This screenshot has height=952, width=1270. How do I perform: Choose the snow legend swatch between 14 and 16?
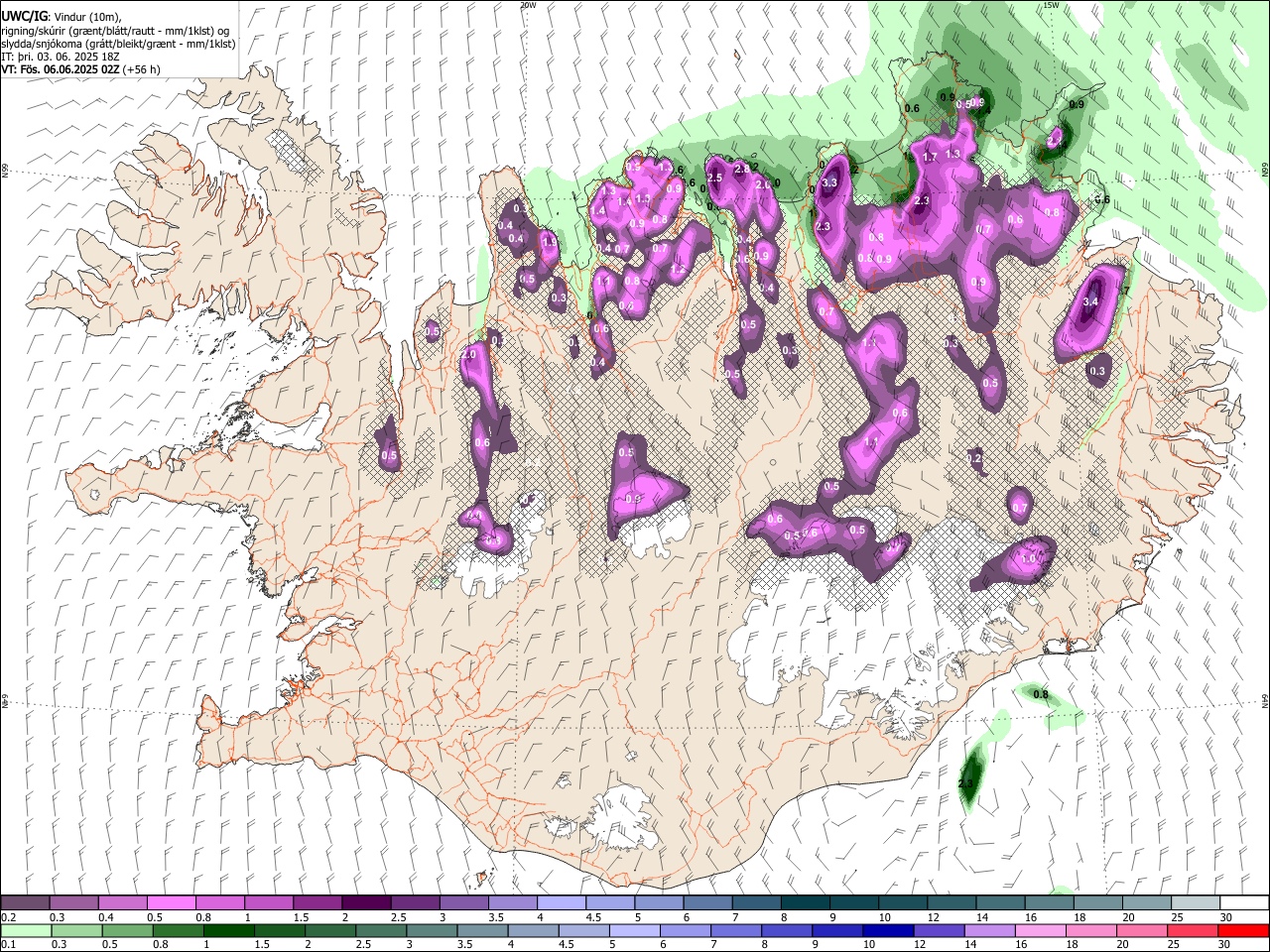[x=999, y=902]
